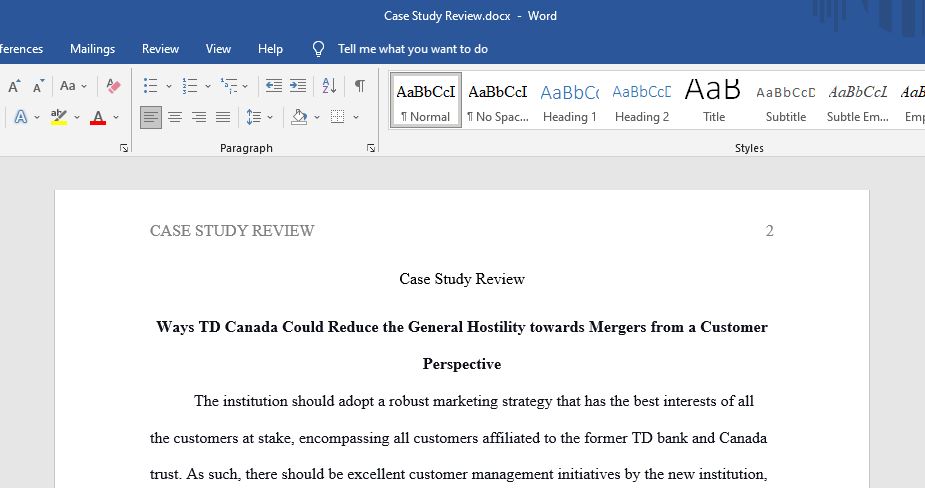
Task: Apply the Subtitle style
Action: [x=786, y=101]
